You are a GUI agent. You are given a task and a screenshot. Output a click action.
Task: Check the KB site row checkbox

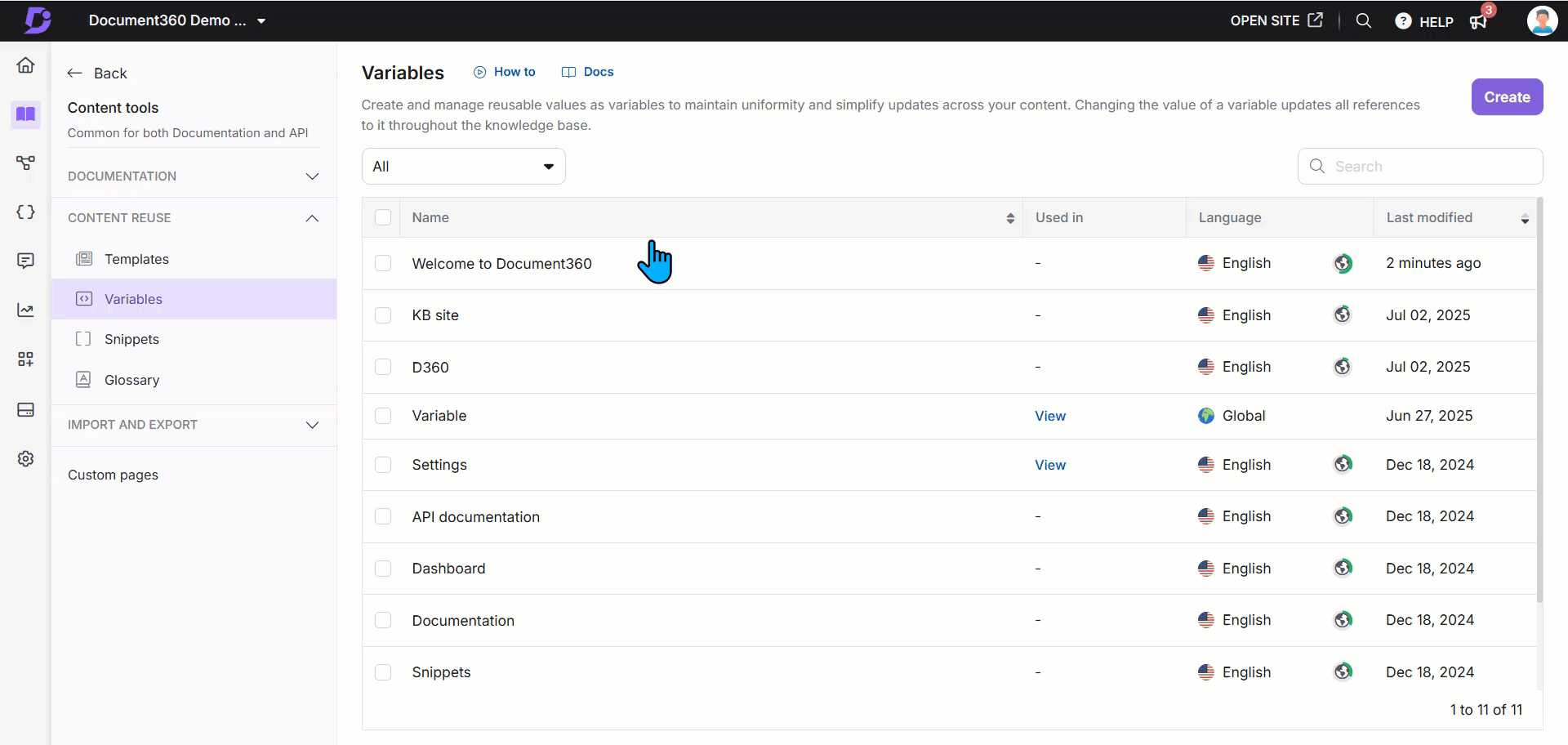(383, 315)
